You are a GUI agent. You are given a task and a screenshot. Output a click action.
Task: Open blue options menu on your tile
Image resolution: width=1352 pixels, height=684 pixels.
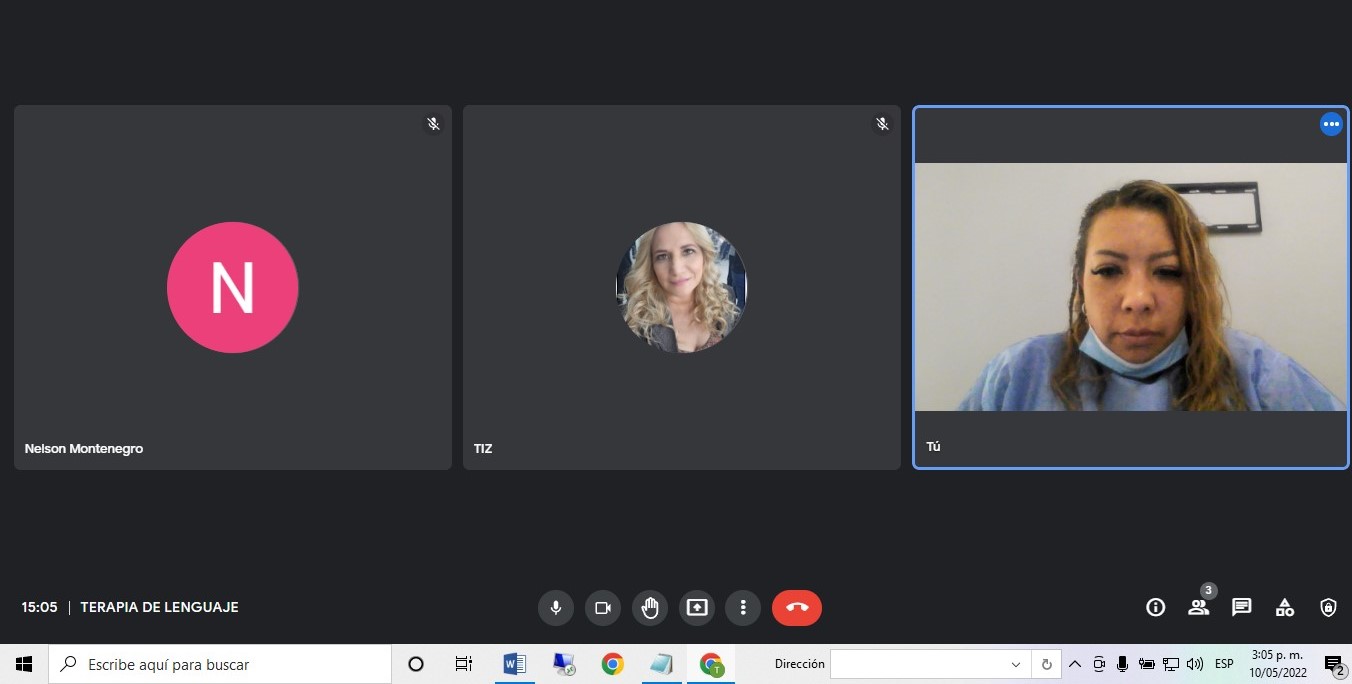(1331, 124)
